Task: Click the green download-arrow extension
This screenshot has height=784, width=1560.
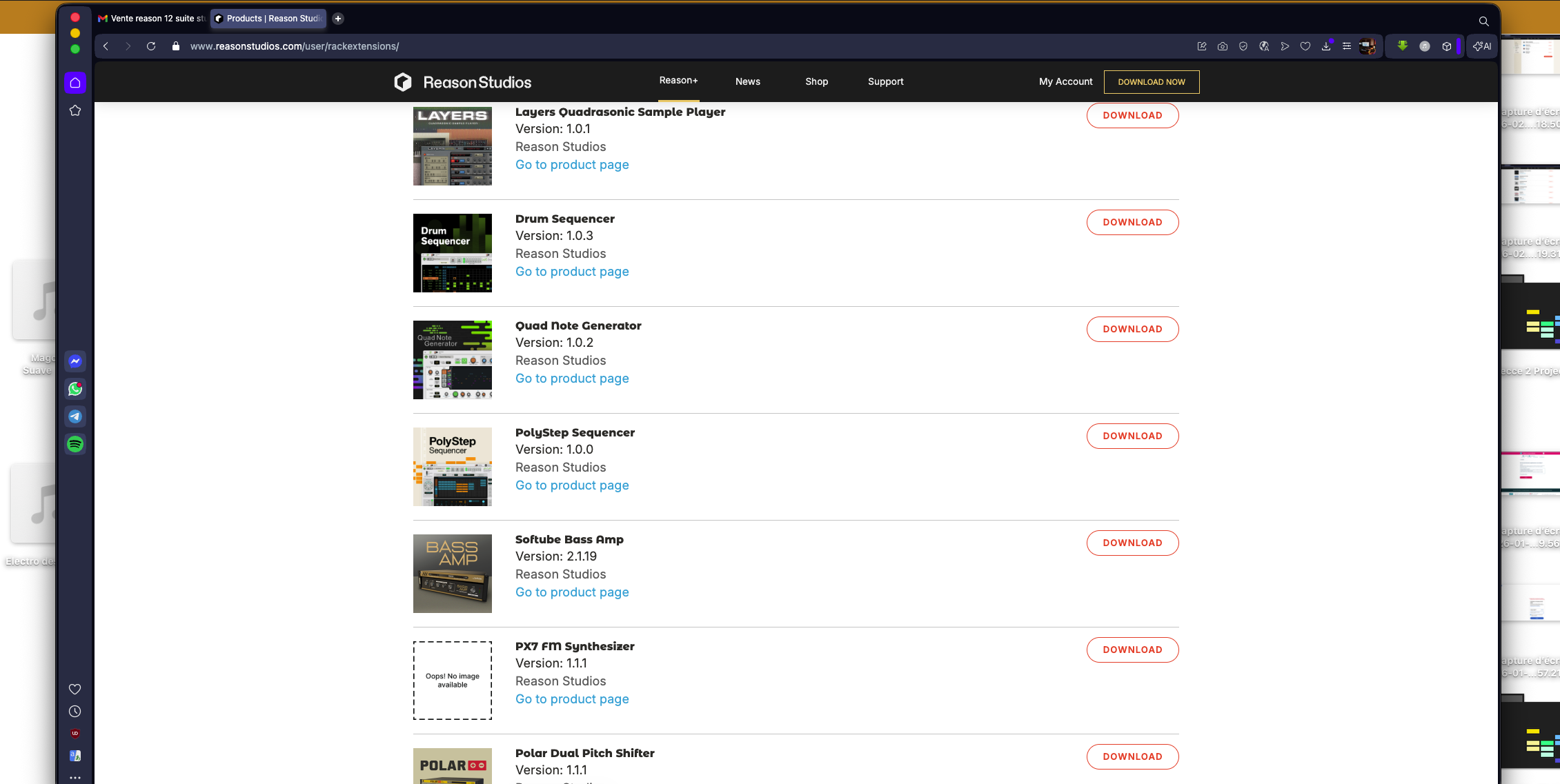Action: 1403,46
